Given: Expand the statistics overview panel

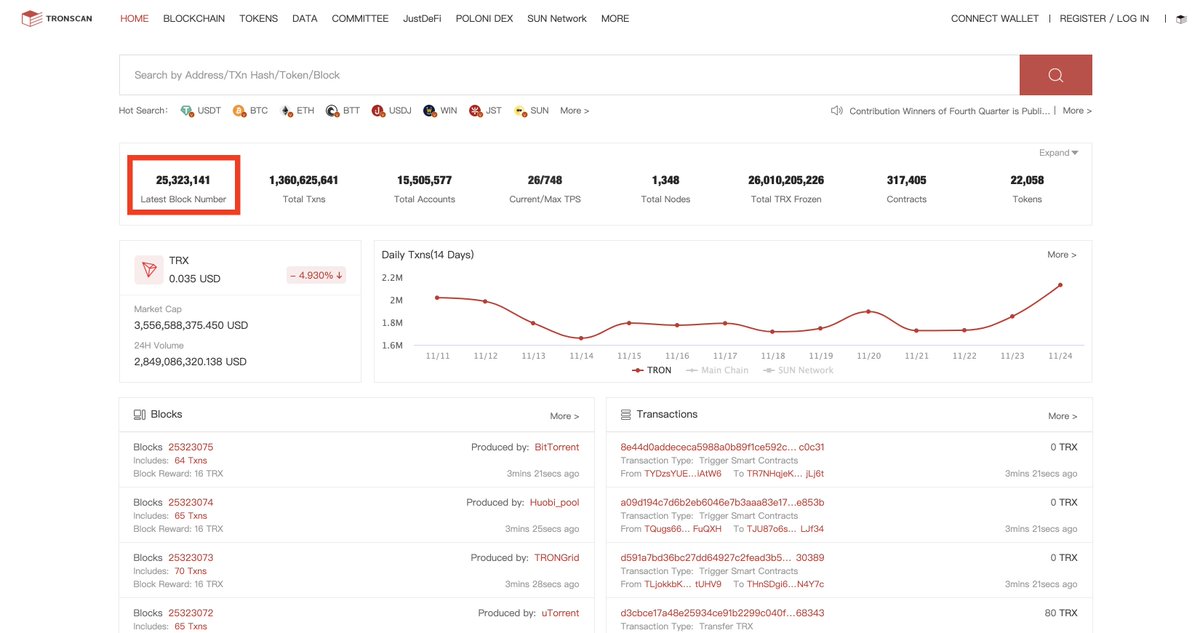Looking at the screenshot, I should pyautogui.click(x=1059, y=153).
